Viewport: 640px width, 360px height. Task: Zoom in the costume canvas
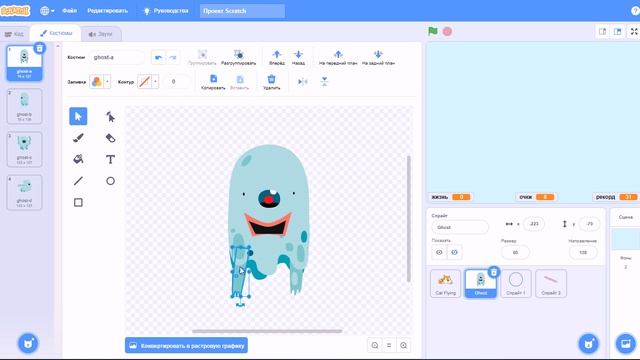404,345
